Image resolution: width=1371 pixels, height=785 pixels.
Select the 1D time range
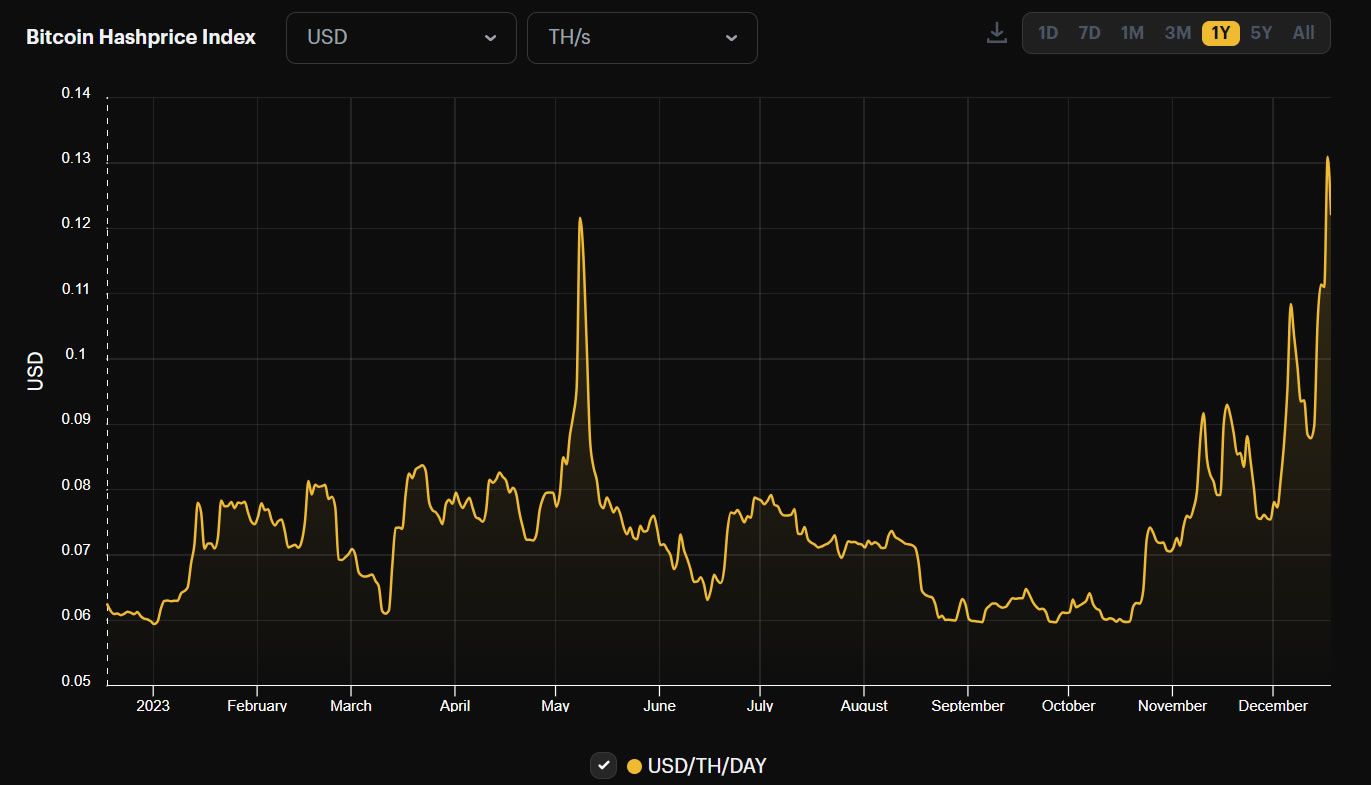point(1047,33)
